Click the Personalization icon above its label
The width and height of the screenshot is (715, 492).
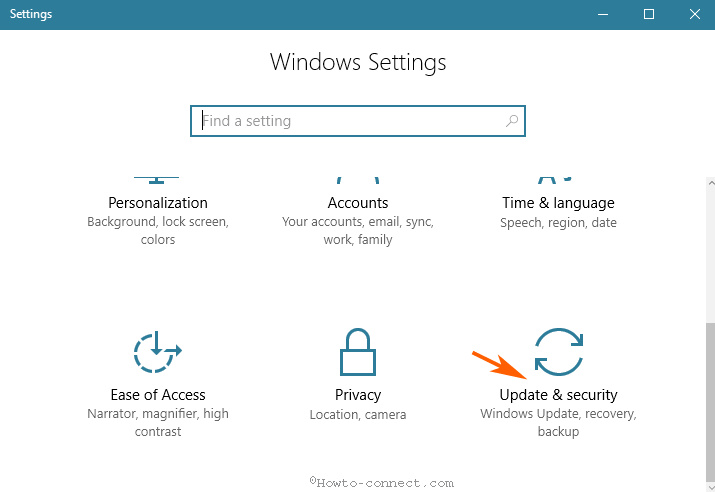tap(157, 179)
